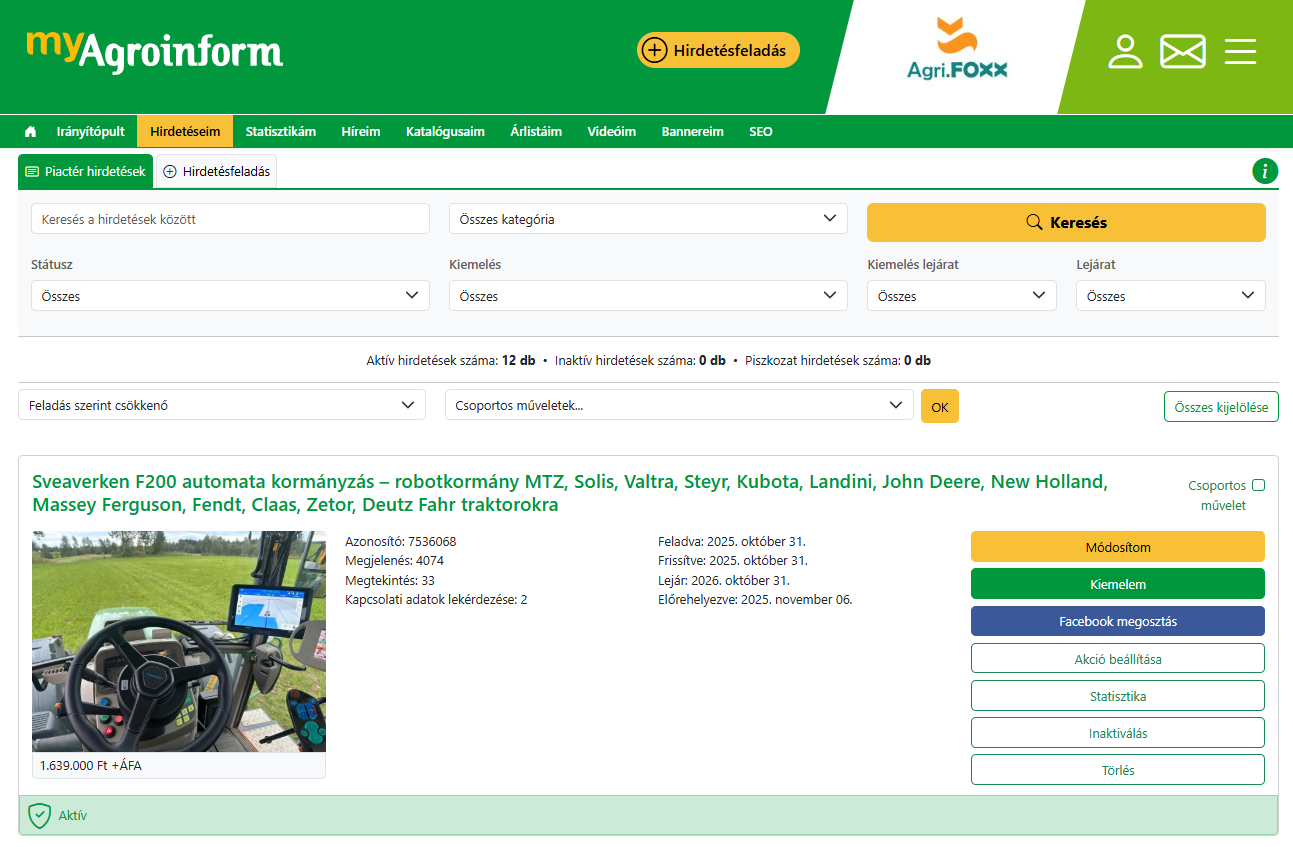
Task: Switch to the Hirdetésfeladás tab
Action: click(x=216, y=171)
